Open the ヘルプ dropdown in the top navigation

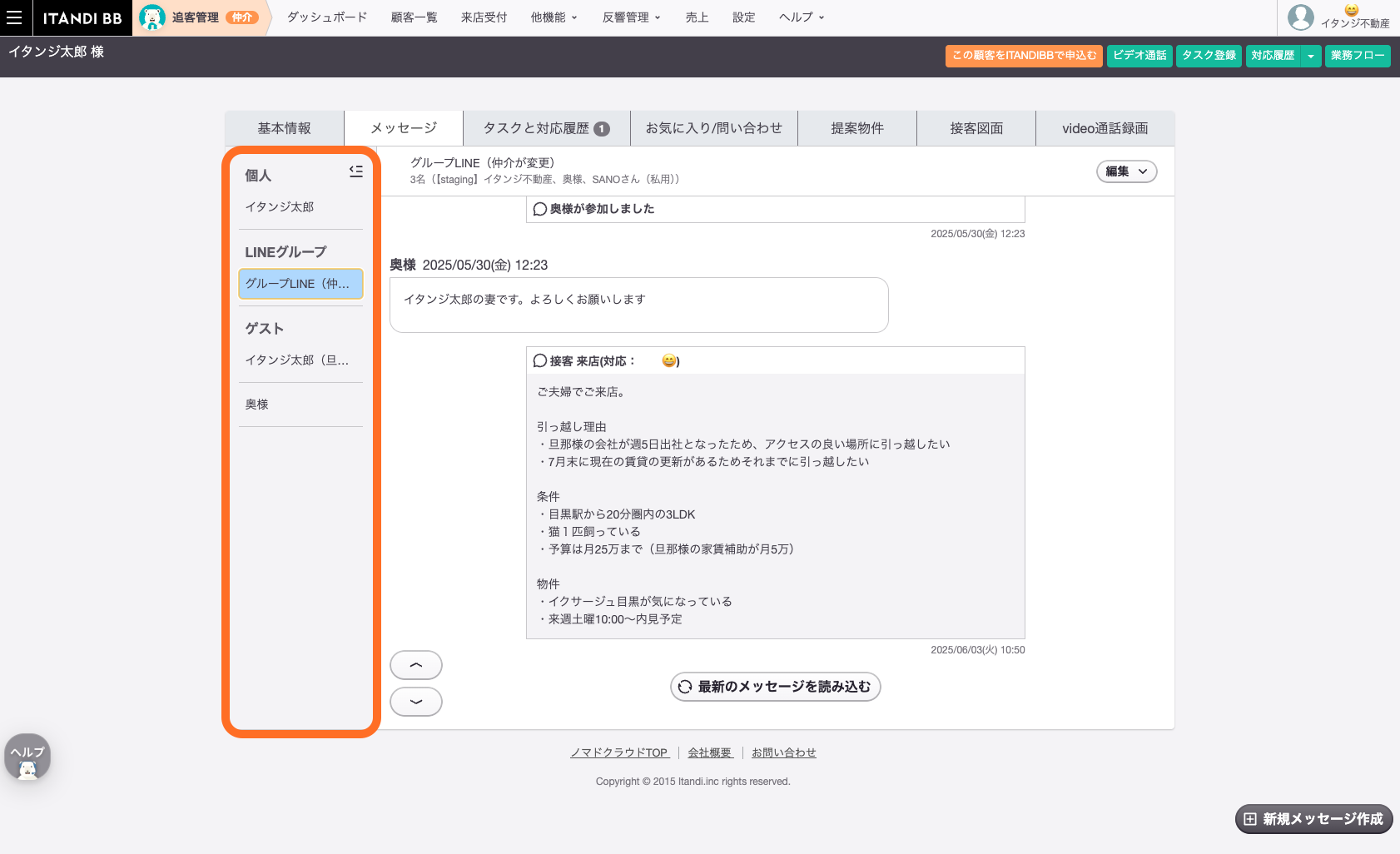[802, 17]
